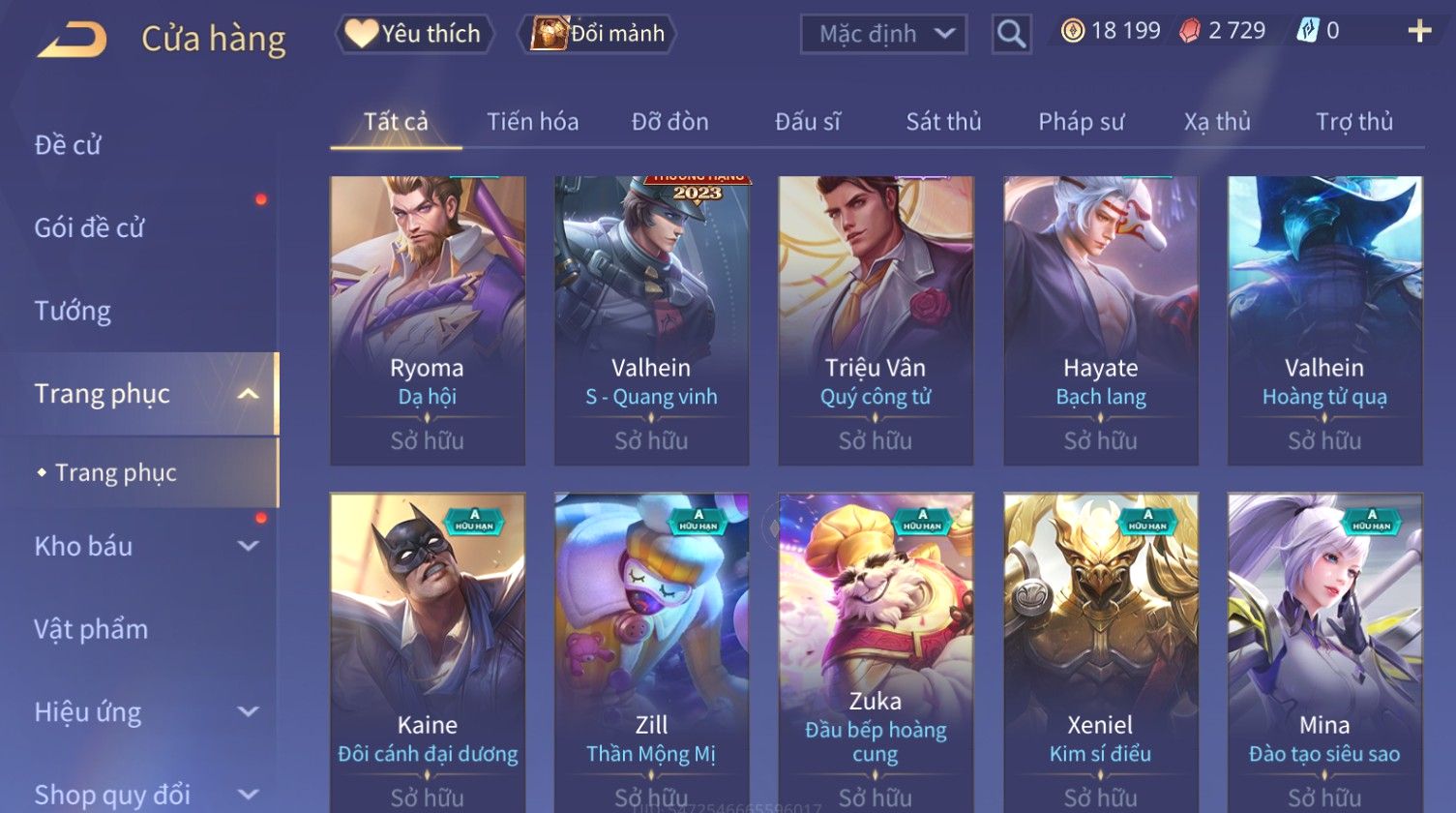This screenshot has width=1456, height=813.
Task: Tap the plus icon to add currency
Action: pyautogui.click(x=1419, y=32)
